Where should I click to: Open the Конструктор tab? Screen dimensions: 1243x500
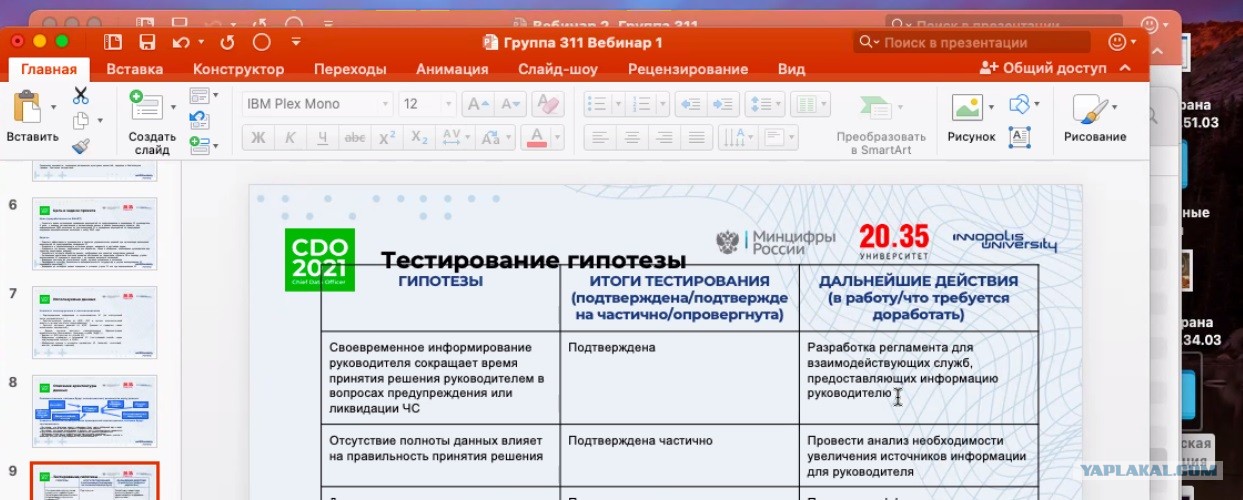coord(238,69)
